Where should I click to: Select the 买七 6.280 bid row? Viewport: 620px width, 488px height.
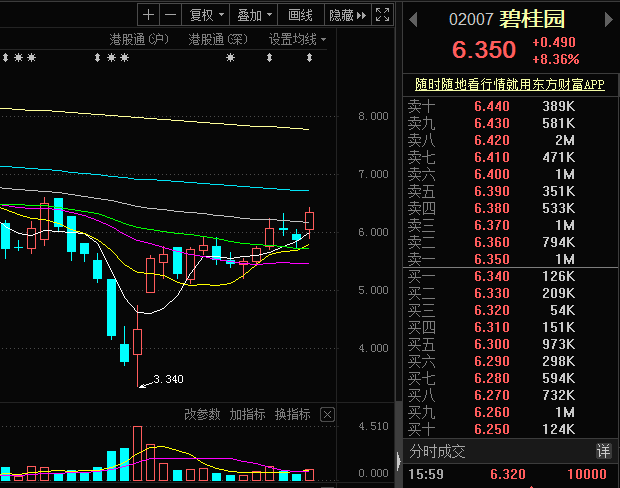point(510,378)
